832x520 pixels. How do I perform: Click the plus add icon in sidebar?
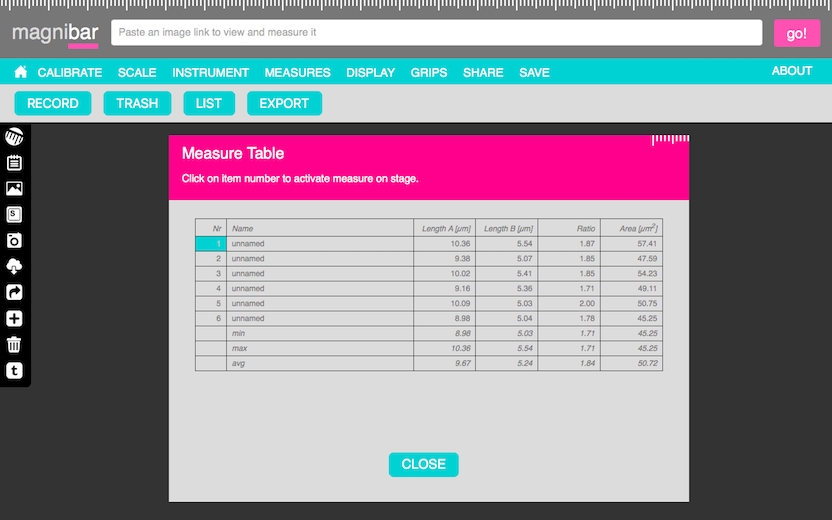14,318
